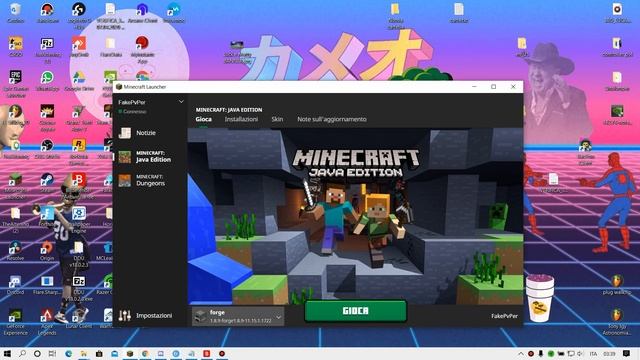Select the Gioca tab
640x360 pixels.
(x=203, y=119)
